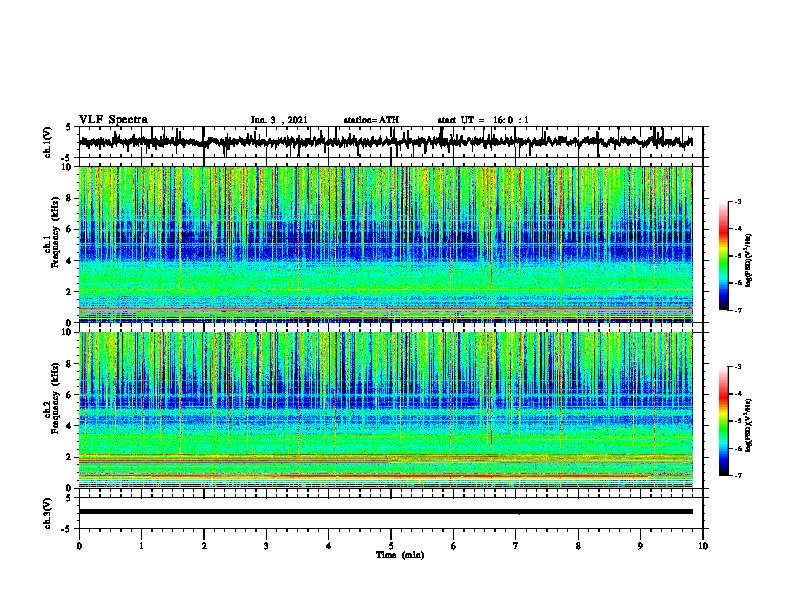Select the date text 'Jan. 3, 2021'

click(x=279, y=120)
